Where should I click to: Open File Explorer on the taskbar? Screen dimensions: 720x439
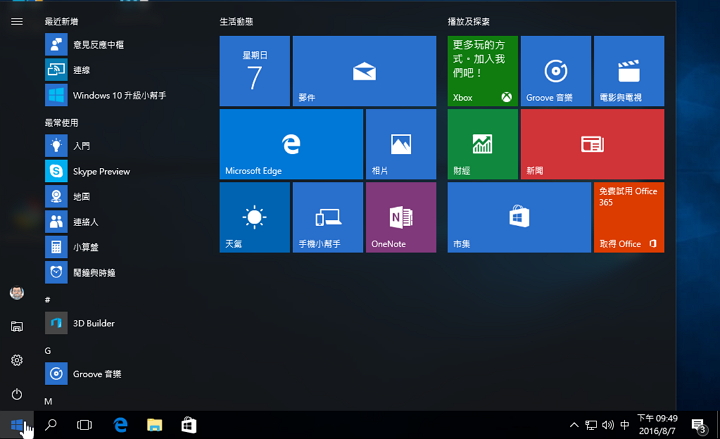click(154, 425)
